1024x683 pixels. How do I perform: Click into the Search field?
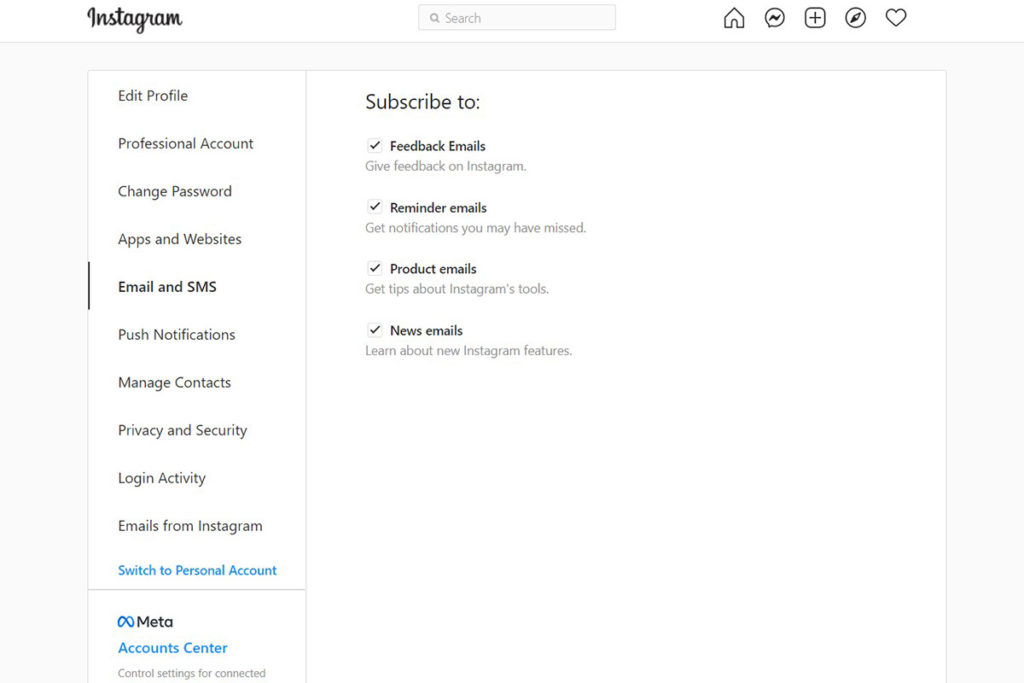coord(517,18)
